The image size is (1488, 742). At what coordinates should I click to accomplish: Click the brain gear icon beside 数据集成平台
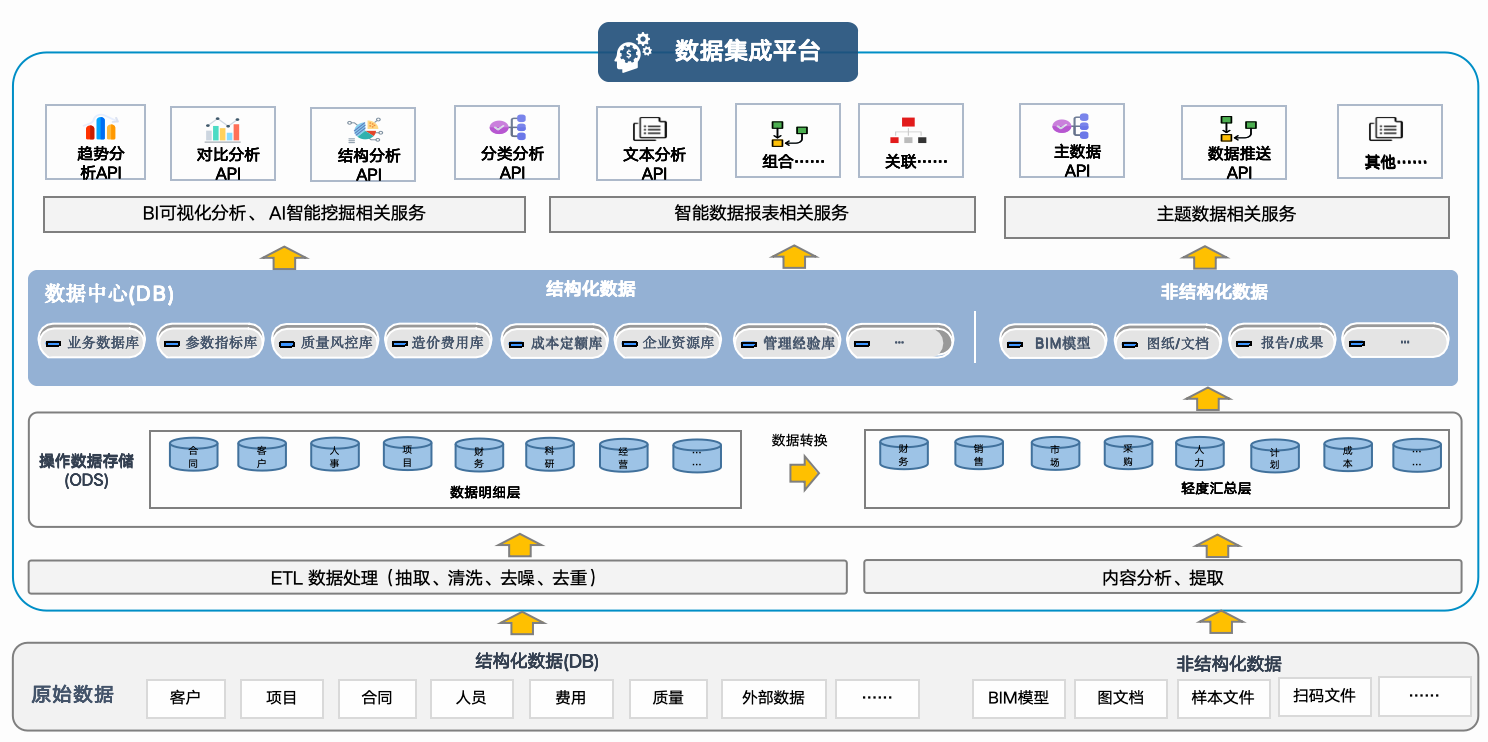tap(633, 52)
